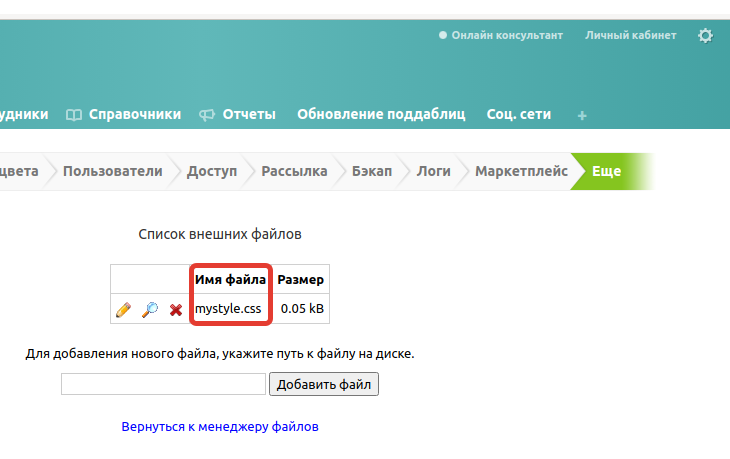Delete mystyle.css with the red X icon
This screenshot has width=730, height=459.
(176, 310)
